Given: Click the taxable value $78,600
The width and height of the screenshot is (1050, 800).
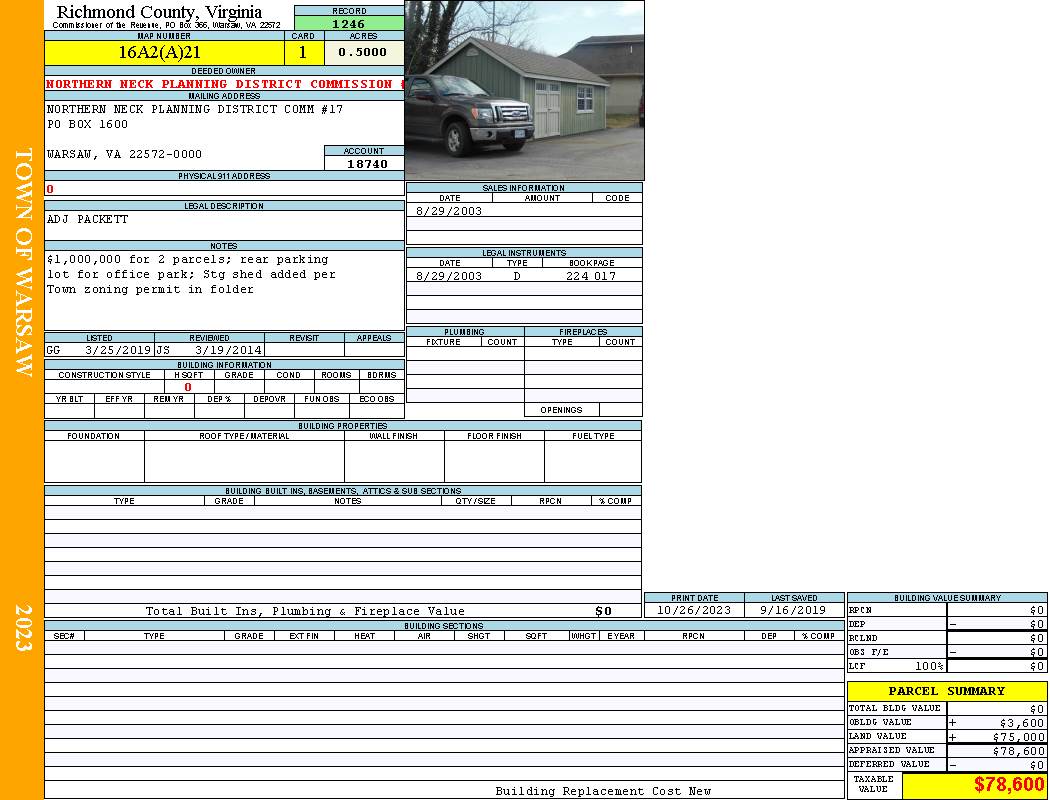Looking at the screenshot, I should click(x=1009, y=785).
